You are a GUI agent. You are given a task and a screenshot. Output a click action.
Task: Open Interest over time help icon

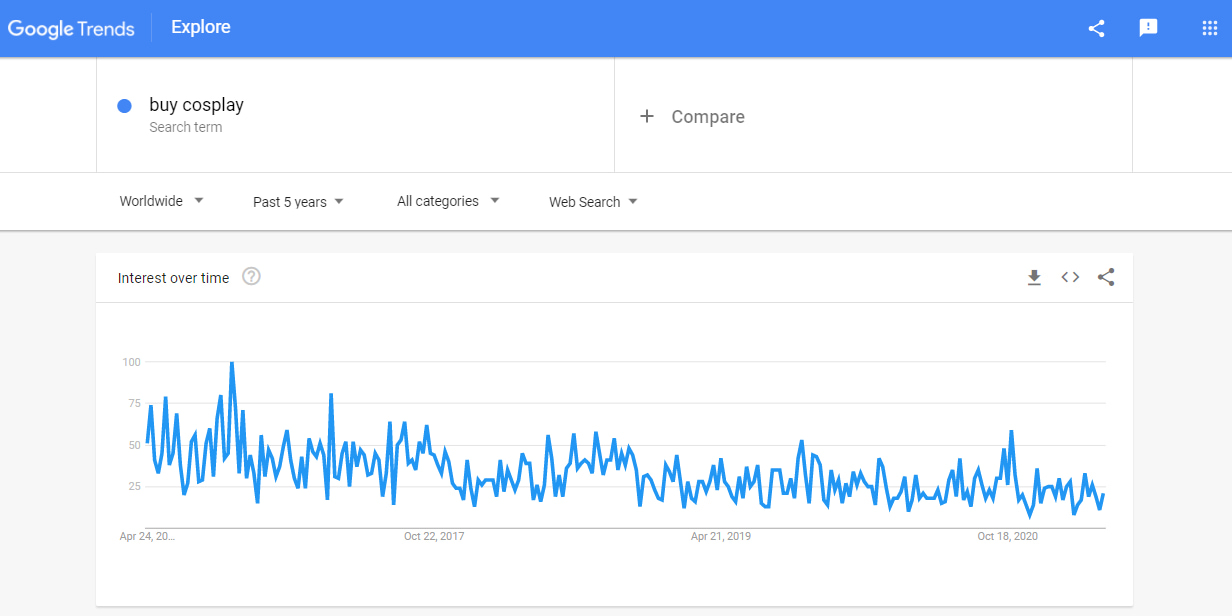(251, 277)
